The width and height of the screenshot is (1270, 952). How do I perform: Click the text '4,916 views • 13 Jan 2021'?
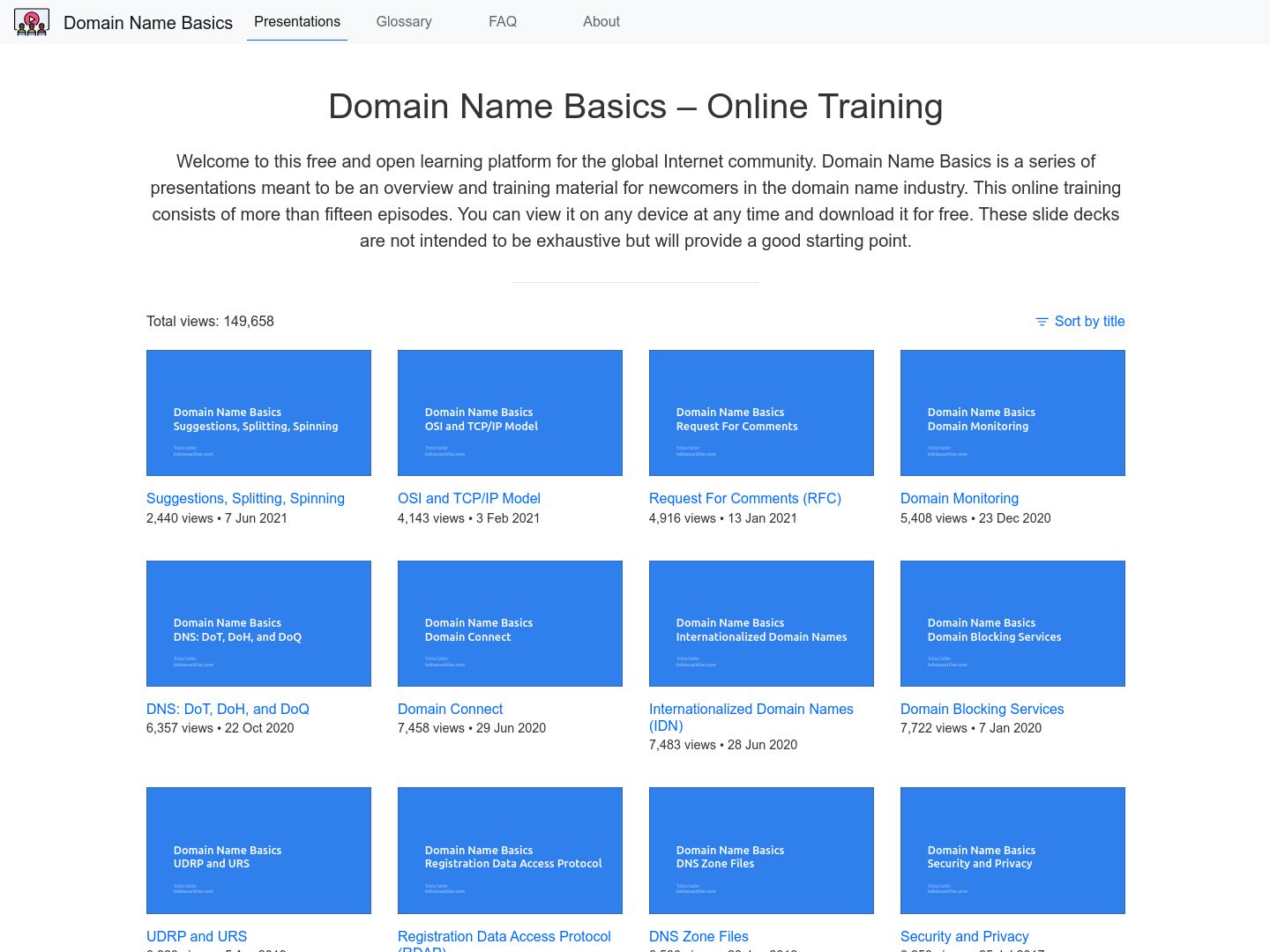(x=723, y=518)
